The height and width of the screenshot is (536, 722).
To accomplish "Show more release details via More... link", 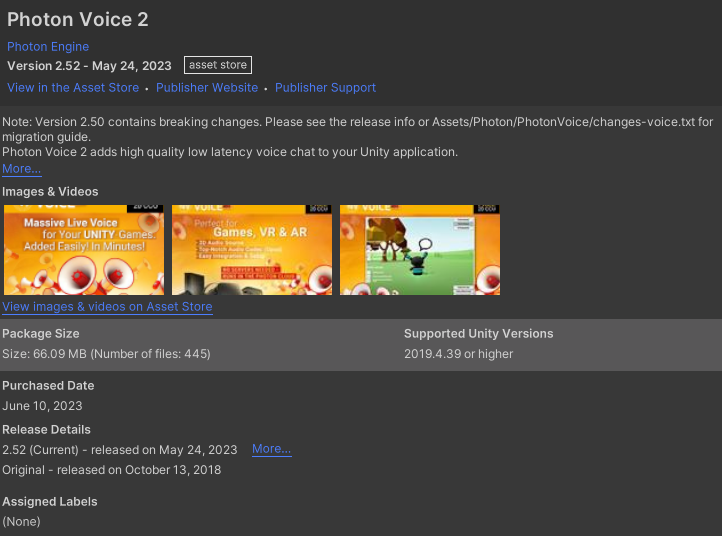I will click(x=272, y=449).
